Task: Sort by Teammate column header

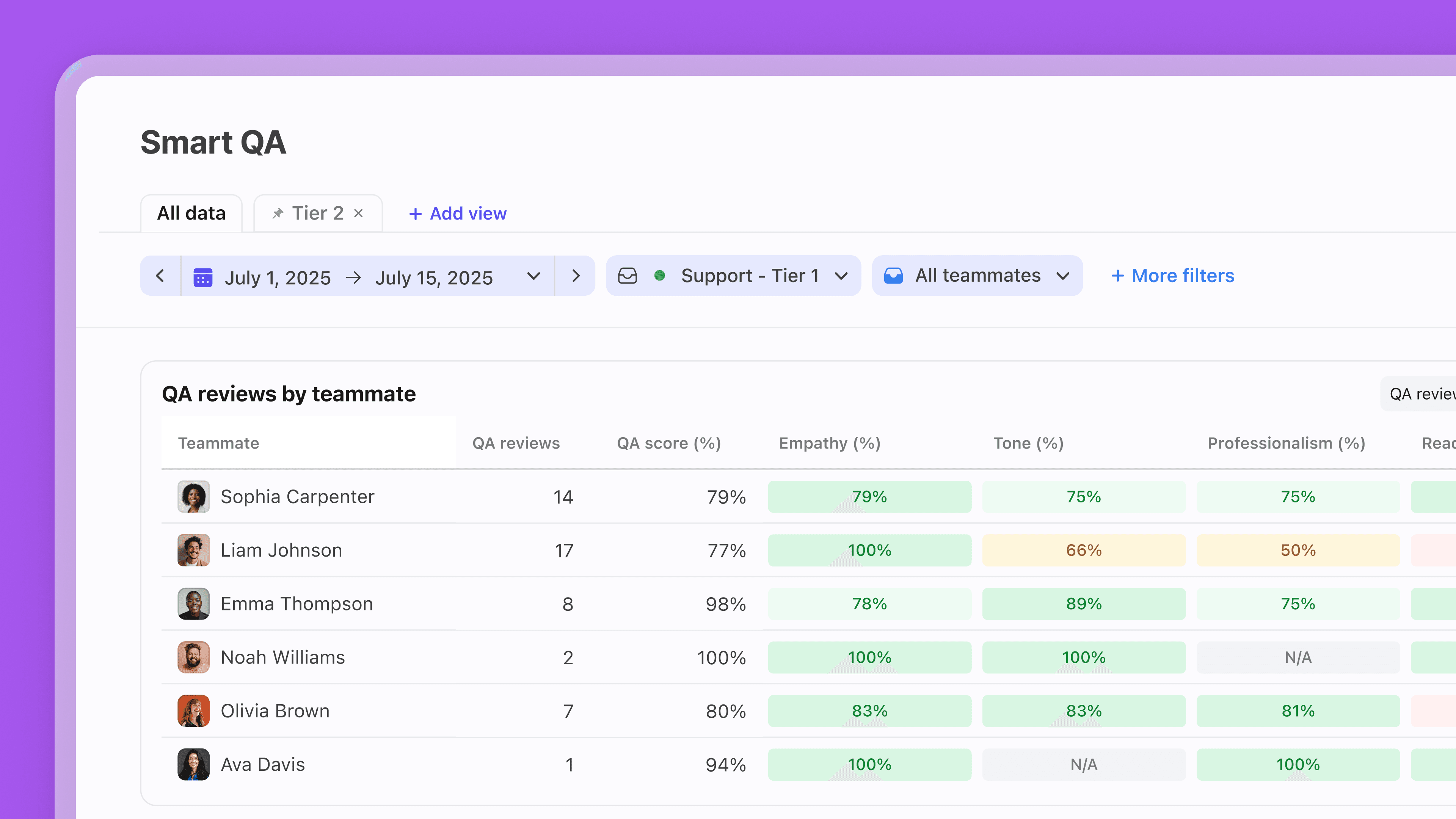Action: (x=219, y=443)
